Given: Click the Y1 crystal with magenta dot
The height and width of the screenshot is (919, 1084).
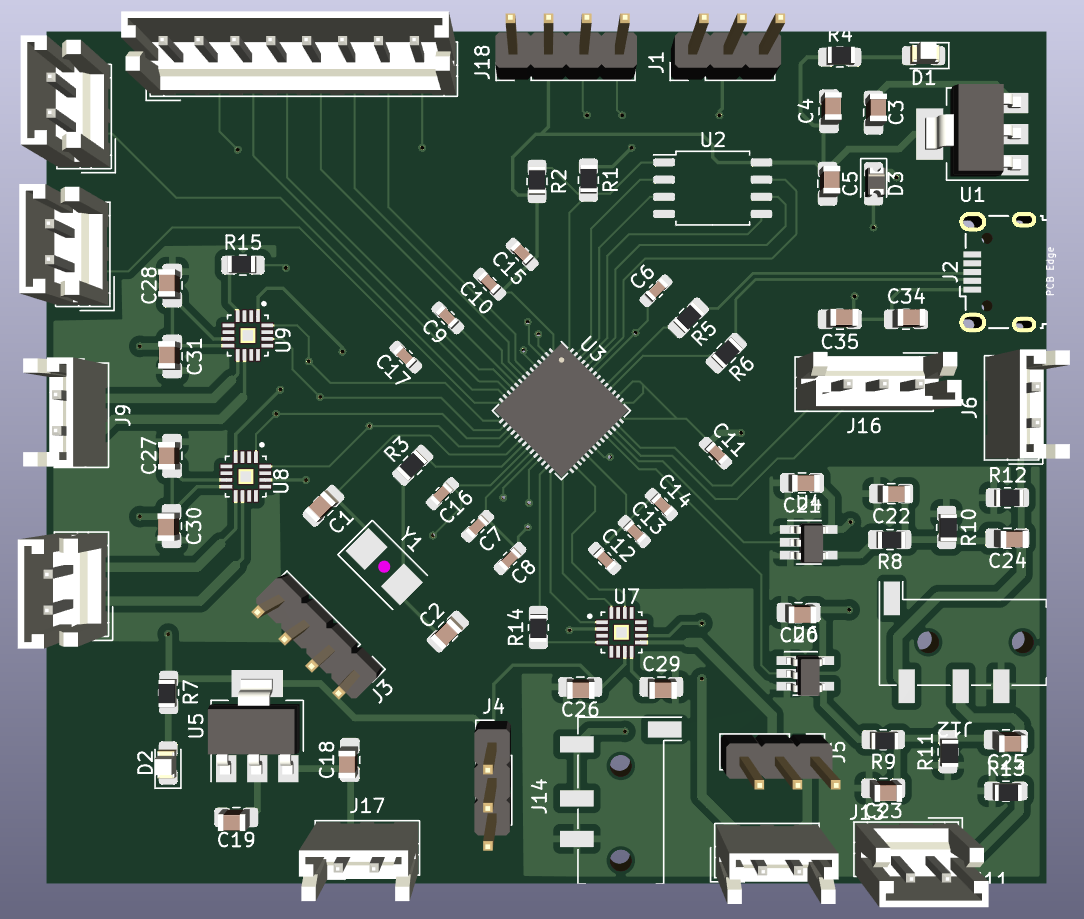Looking at the screenshot, I should tap(384, 565).
